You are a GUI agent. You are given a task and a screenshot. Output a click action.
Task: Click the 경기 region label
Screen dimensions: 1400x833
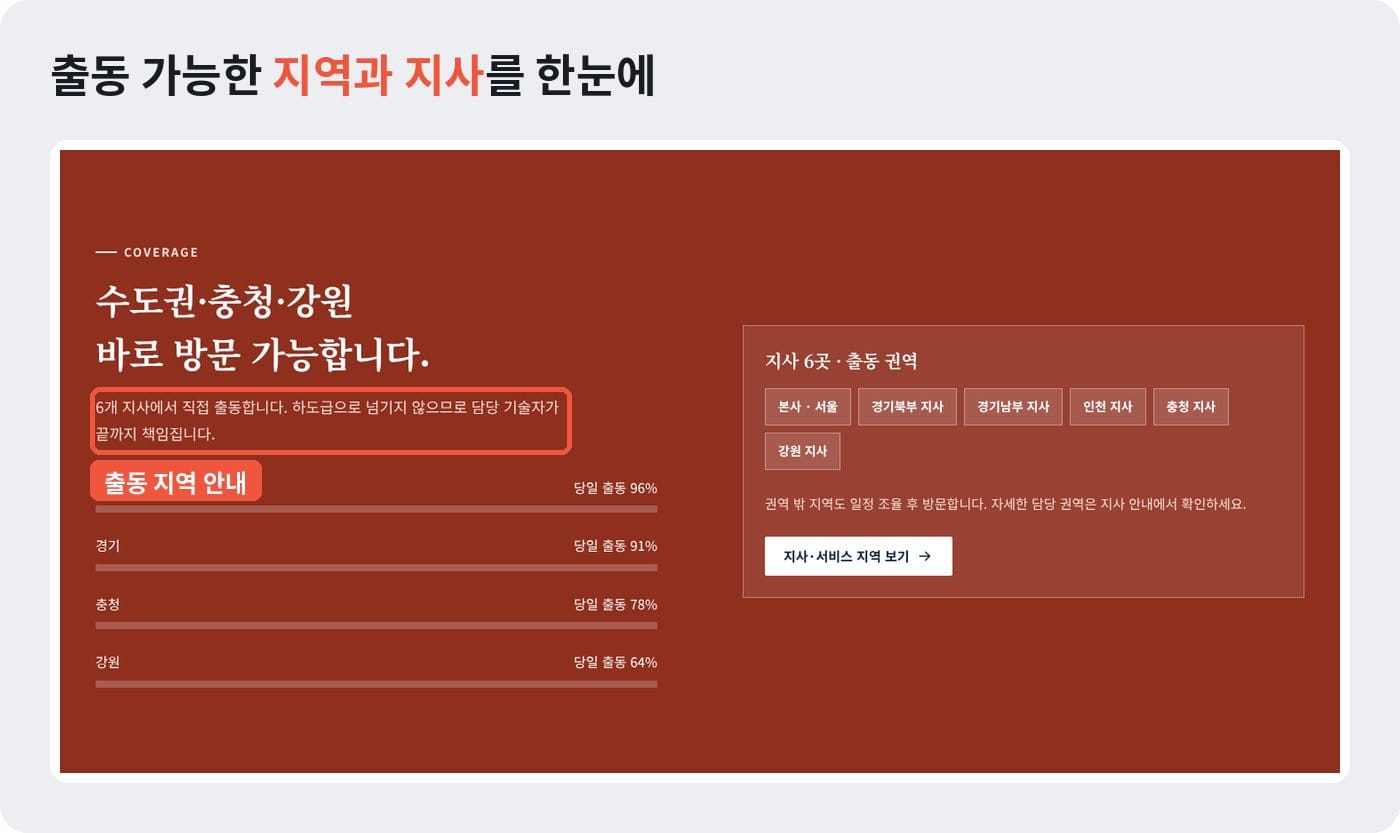coord(107,546)
